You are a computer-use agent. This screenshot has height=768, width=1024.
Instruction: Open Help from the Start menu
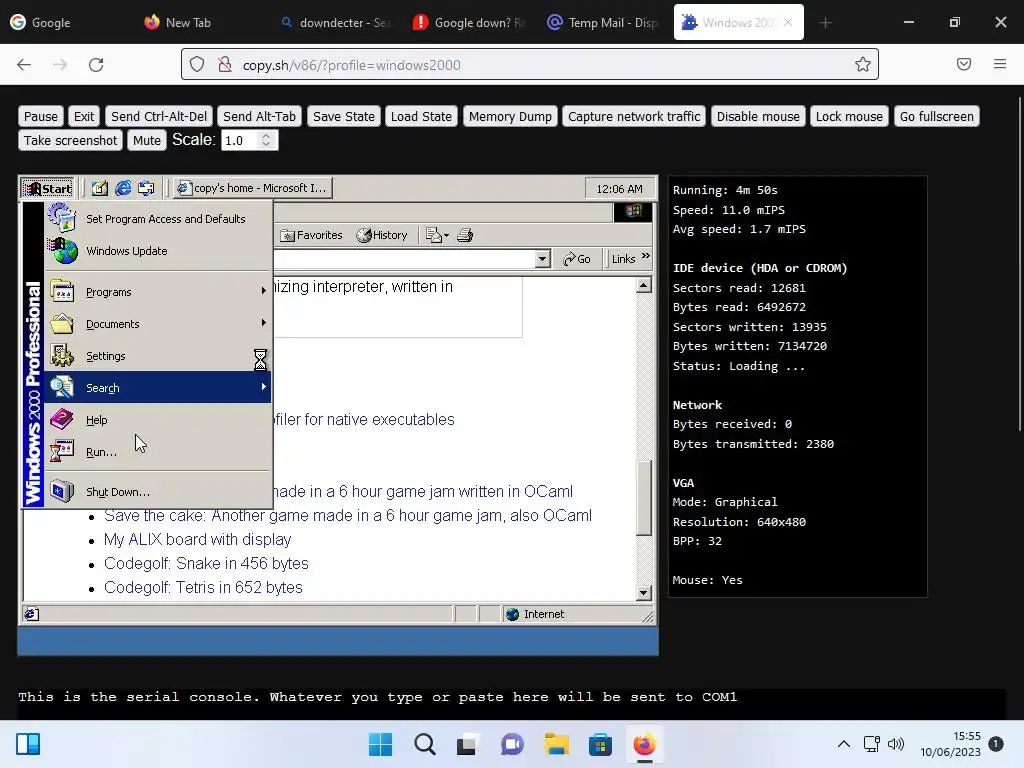[158, 420]
